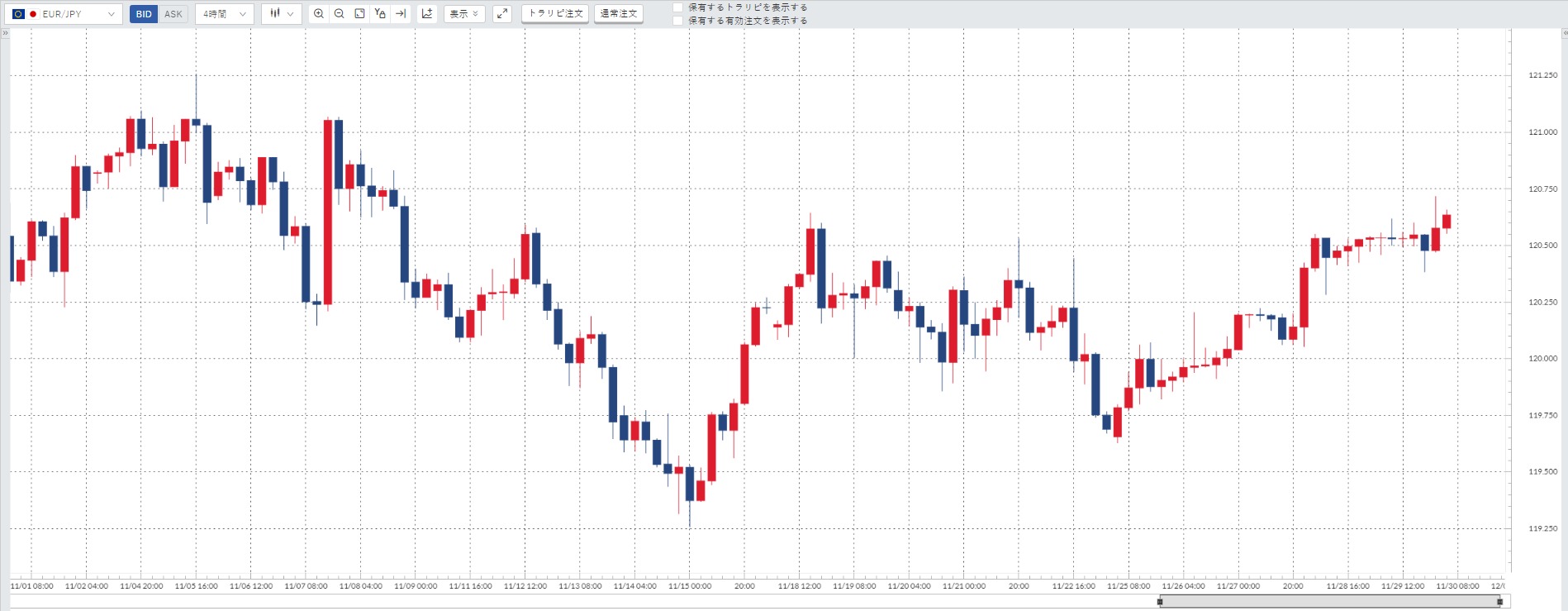Open the add indicator chart icon
This screenshot has height=611, width=1568.
coord(427,14)
